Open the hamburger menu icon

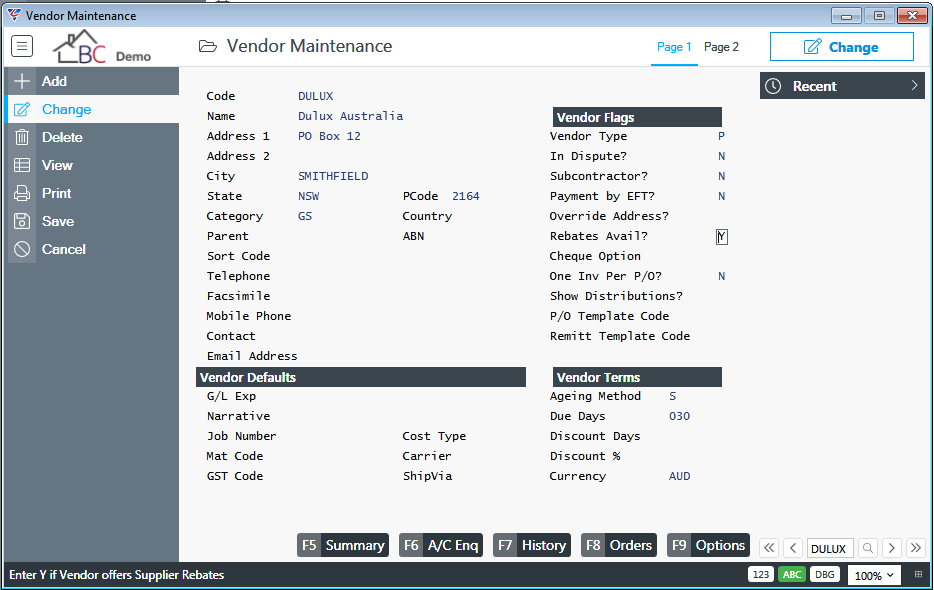pos(22,46)
